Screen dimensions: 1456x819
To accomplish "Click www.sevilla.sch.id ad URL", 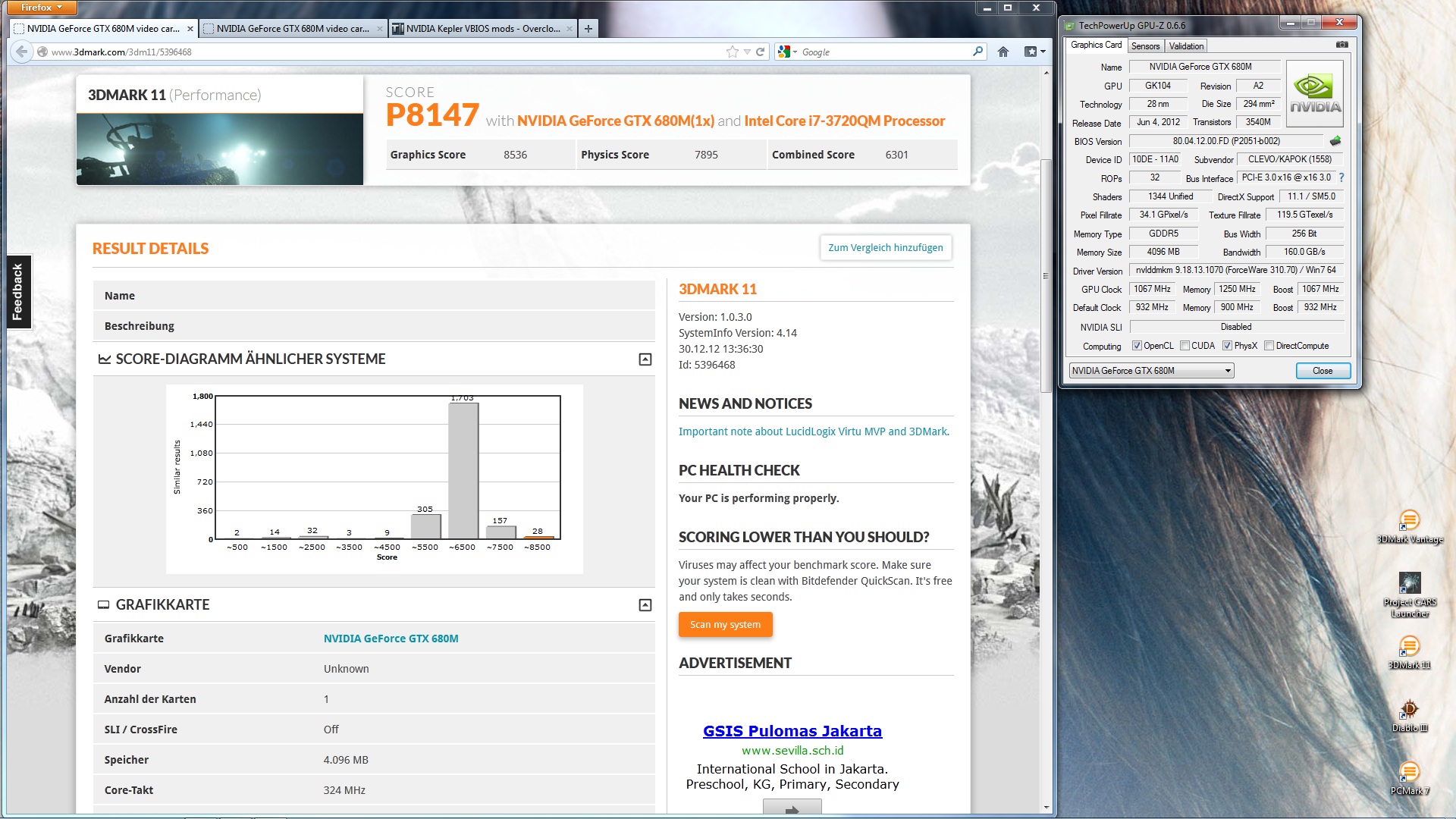I will pyautogui.click(x=792, y=751).
